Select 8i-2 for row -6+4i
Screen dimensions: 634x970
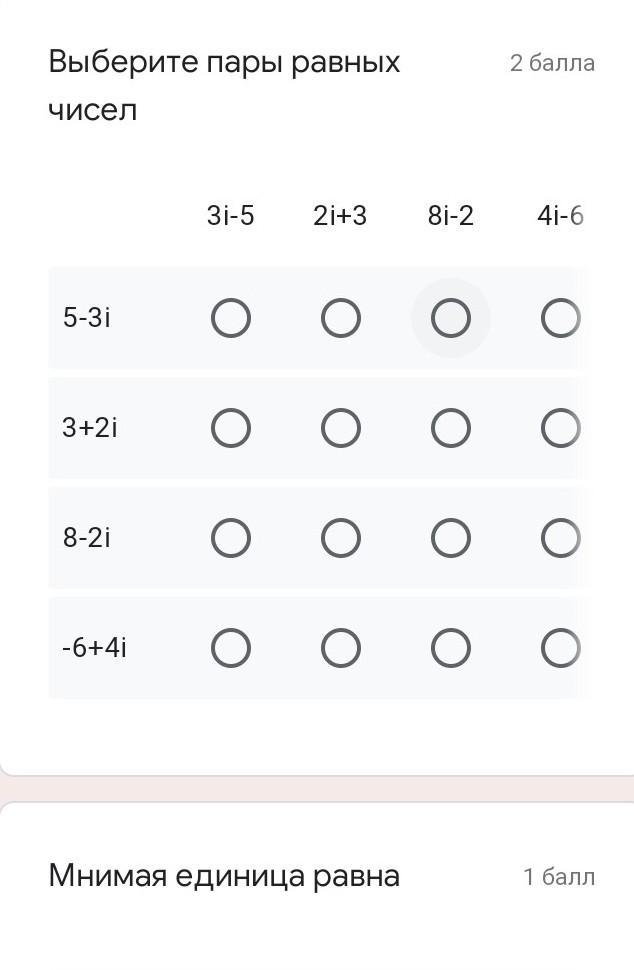pyautogui.click(x=451, y=649)
